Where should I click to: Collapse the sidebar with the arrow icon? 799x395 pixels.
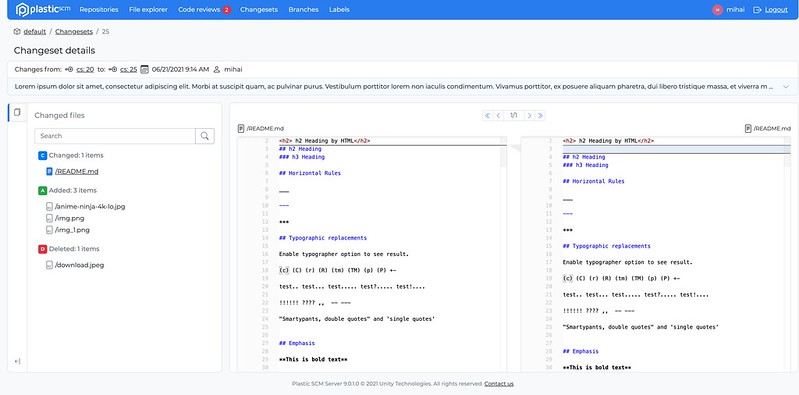tap(17, 361)
